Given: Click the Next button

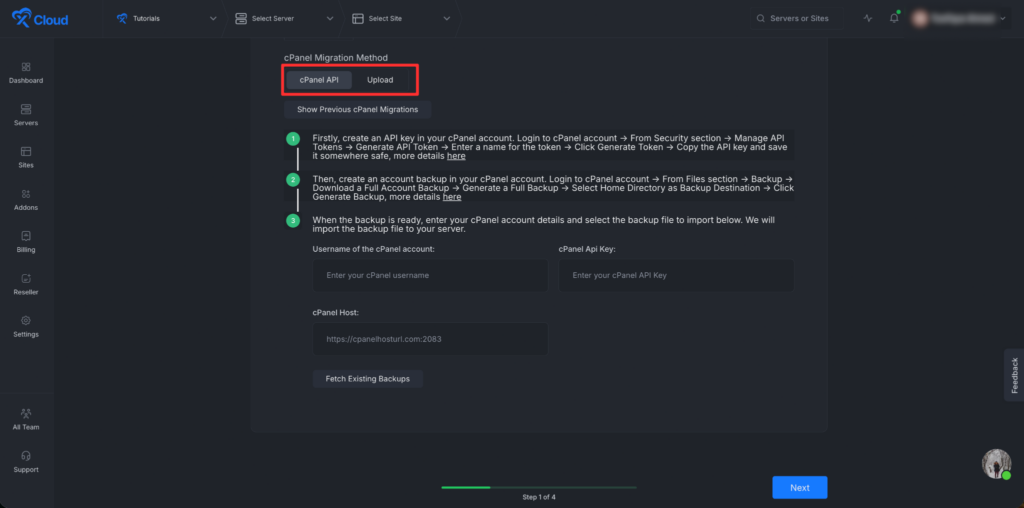Looking at the screenshot, I should pos(799,488).
